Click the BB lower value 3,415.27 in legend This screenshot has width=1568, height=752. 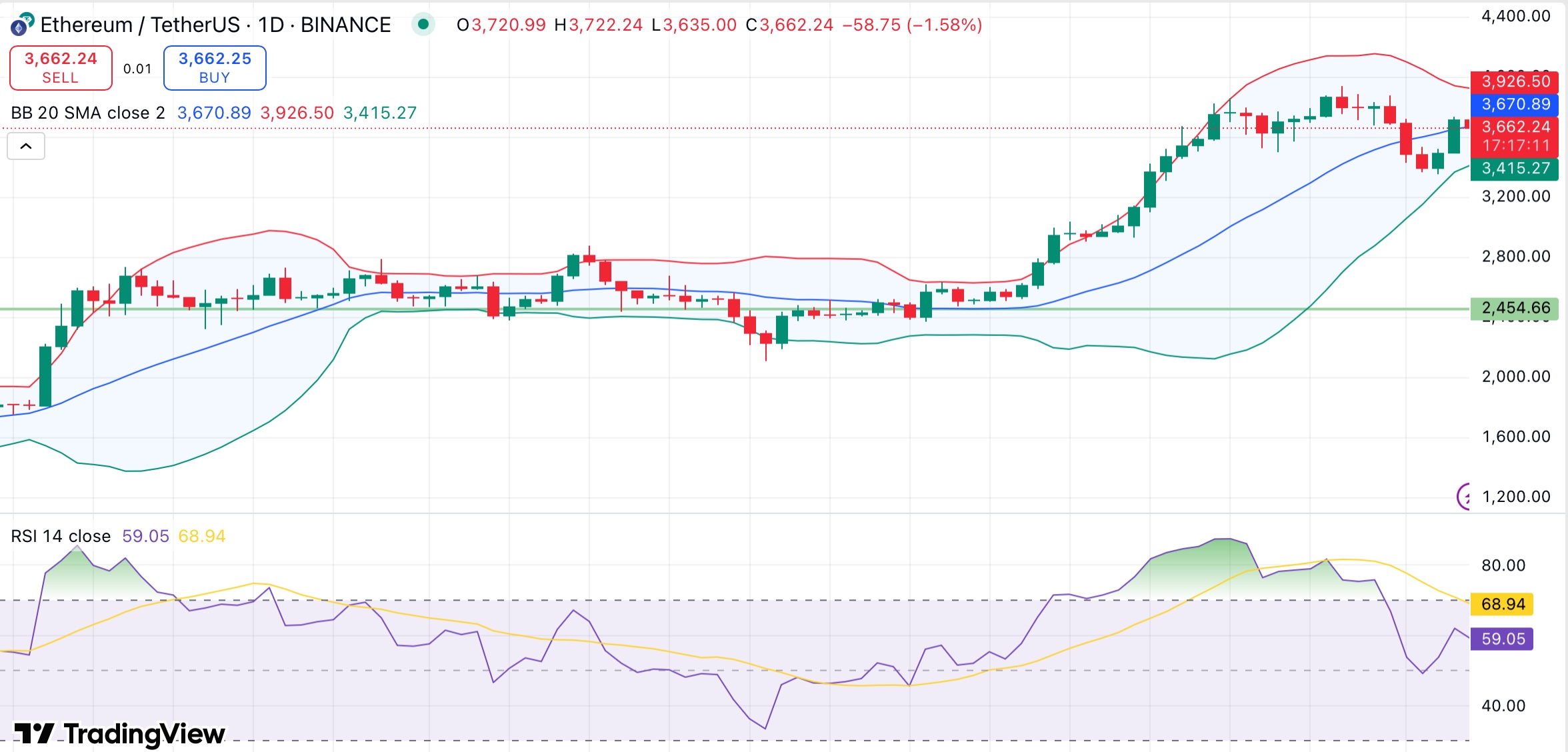click(x=380, y=113)
